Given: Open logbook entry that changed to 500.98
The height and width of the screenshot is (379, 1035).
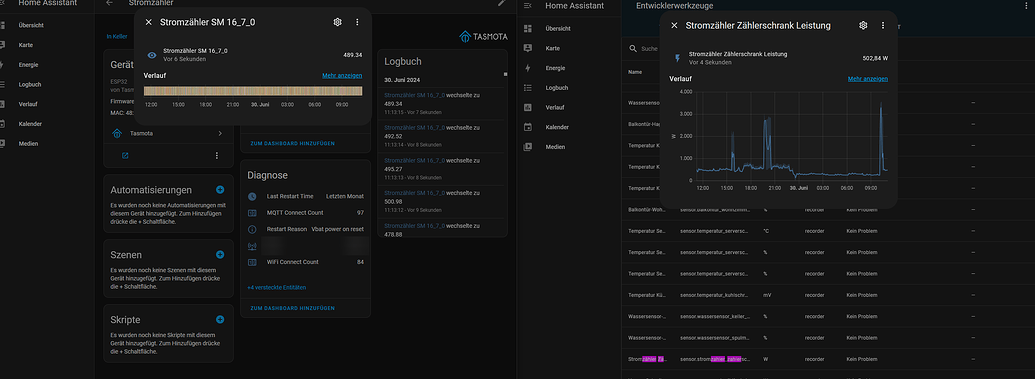Looking at the screenshot, I should 442,201.
